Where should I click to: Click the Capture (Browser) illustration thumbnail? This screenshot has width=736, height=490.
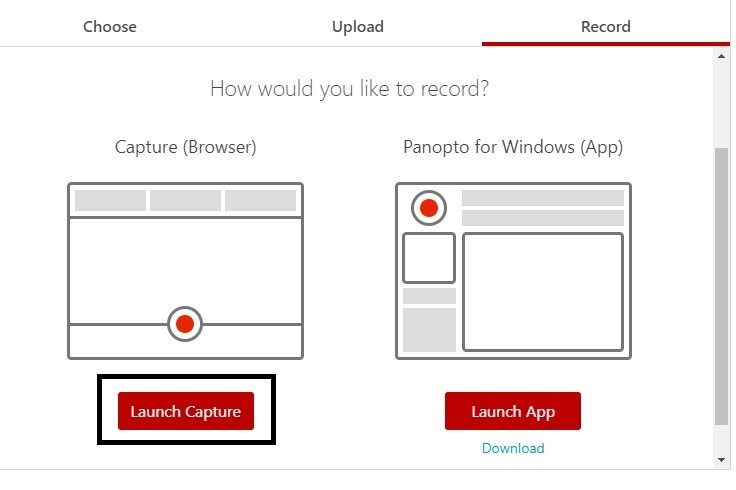click(185, 271)
